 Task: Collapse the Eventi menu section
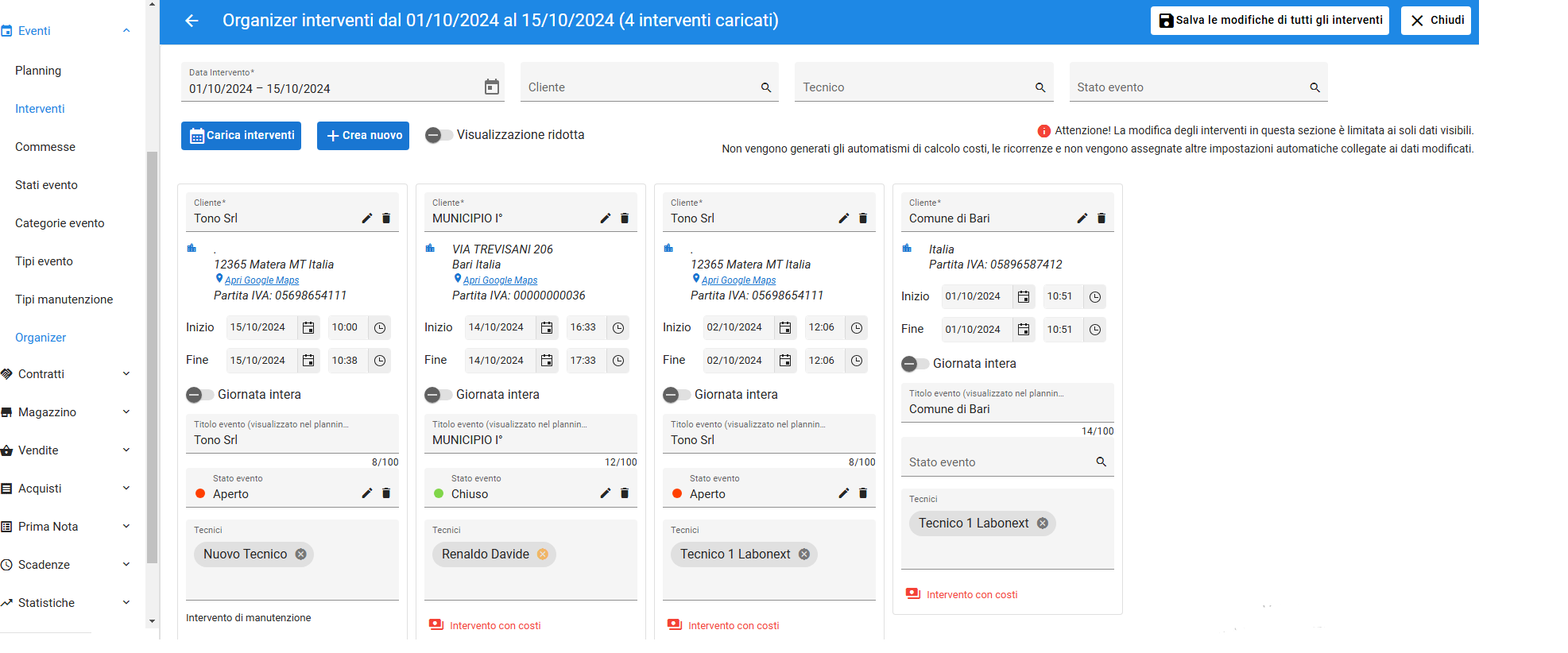[126, 31]
